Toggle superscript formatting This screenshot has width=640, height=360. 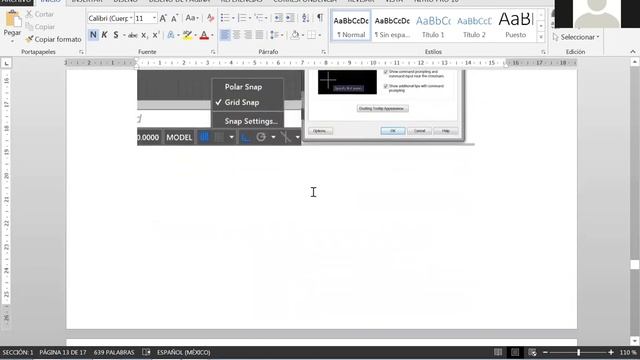pos(156,36)
